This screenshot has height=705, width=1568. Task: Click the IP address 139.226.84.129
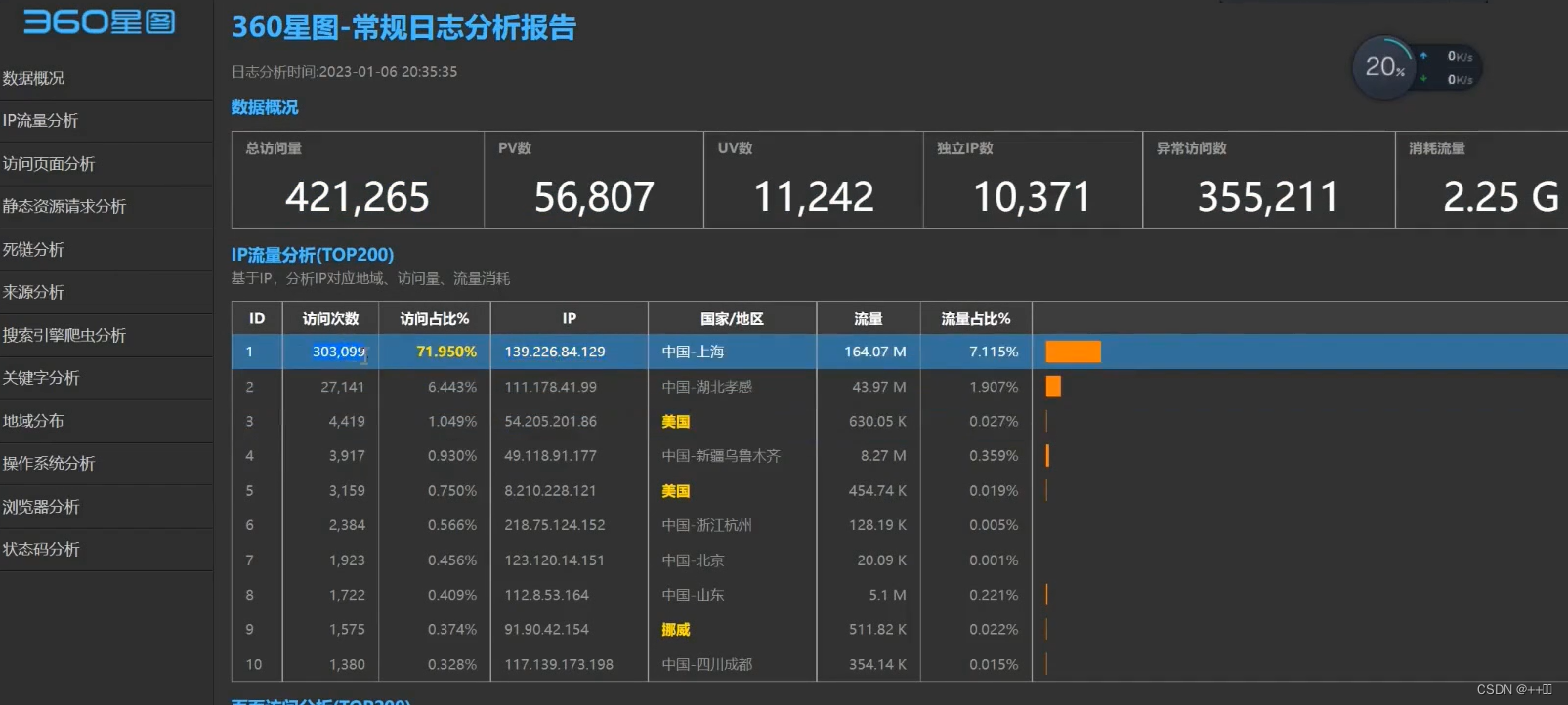point(555,352)
